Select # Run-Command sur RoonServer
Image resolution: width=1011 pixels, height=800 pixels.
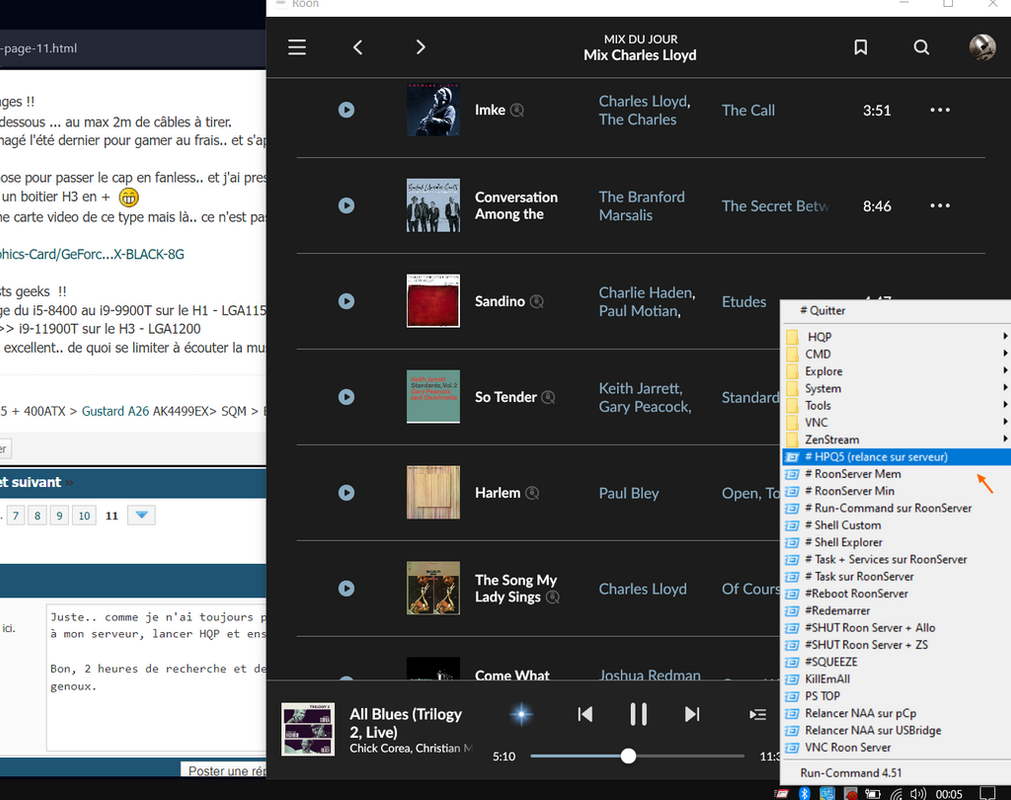coord(896,508)
